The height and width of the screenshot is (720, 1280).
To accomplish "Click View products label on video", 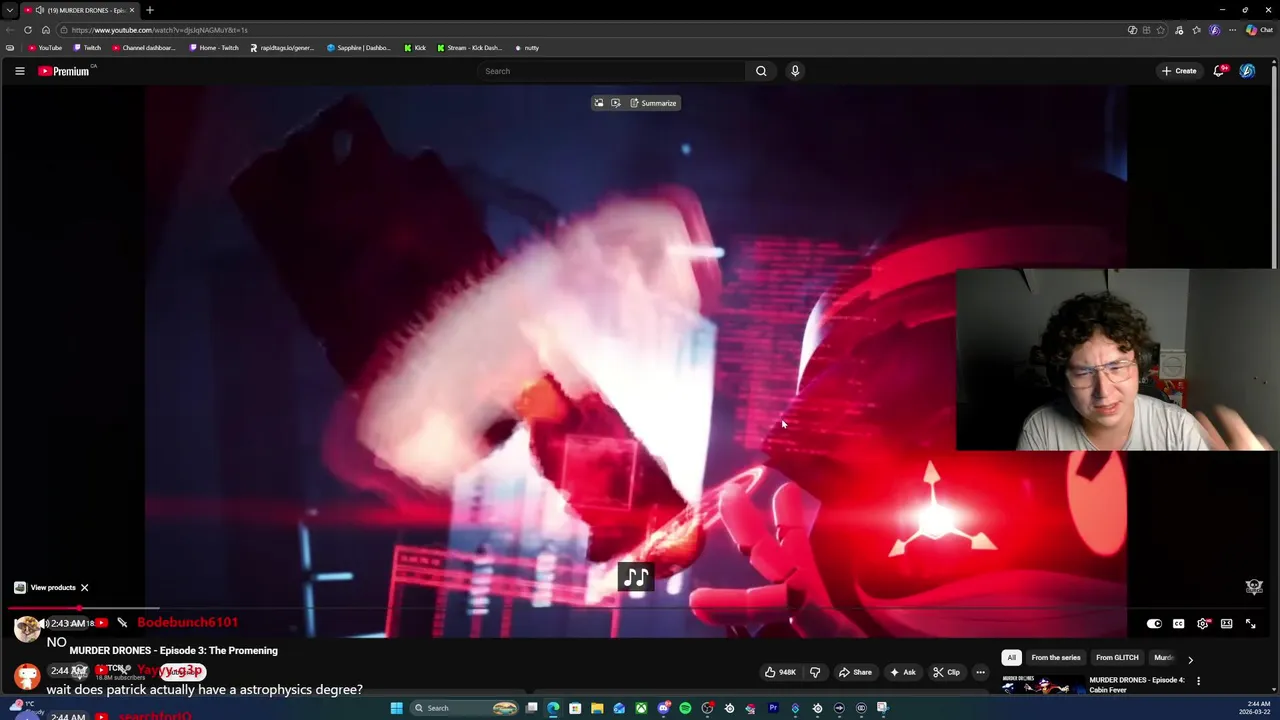I will coord(53,588).
